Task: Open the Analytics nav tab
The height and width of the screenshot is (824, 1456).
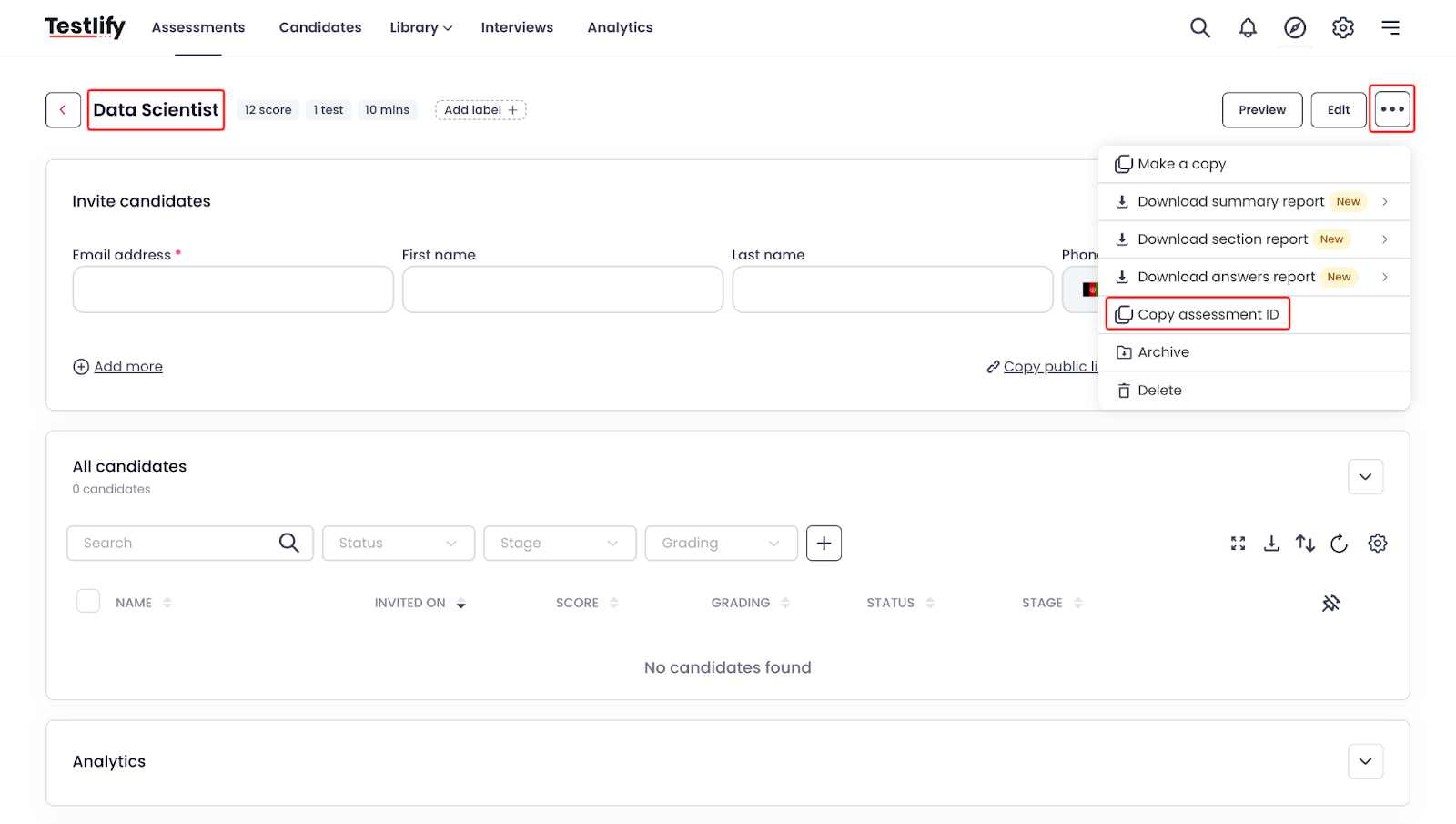Action: (x=621, y=27)
